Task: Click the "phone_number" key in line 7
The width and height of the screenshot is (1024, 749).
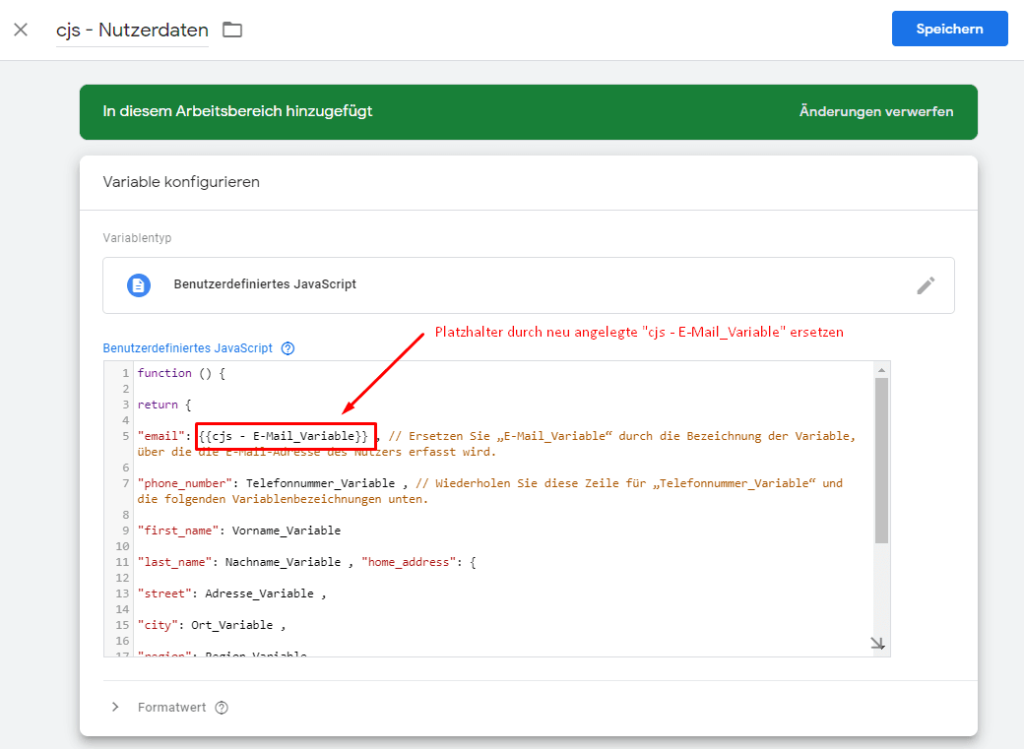Action: click(x=185, y=483)
